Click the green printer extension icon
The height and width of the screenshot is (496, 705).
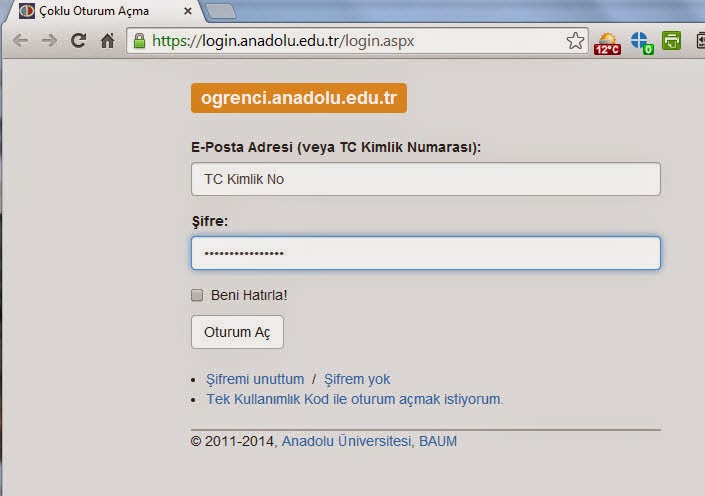coord(672,41)
